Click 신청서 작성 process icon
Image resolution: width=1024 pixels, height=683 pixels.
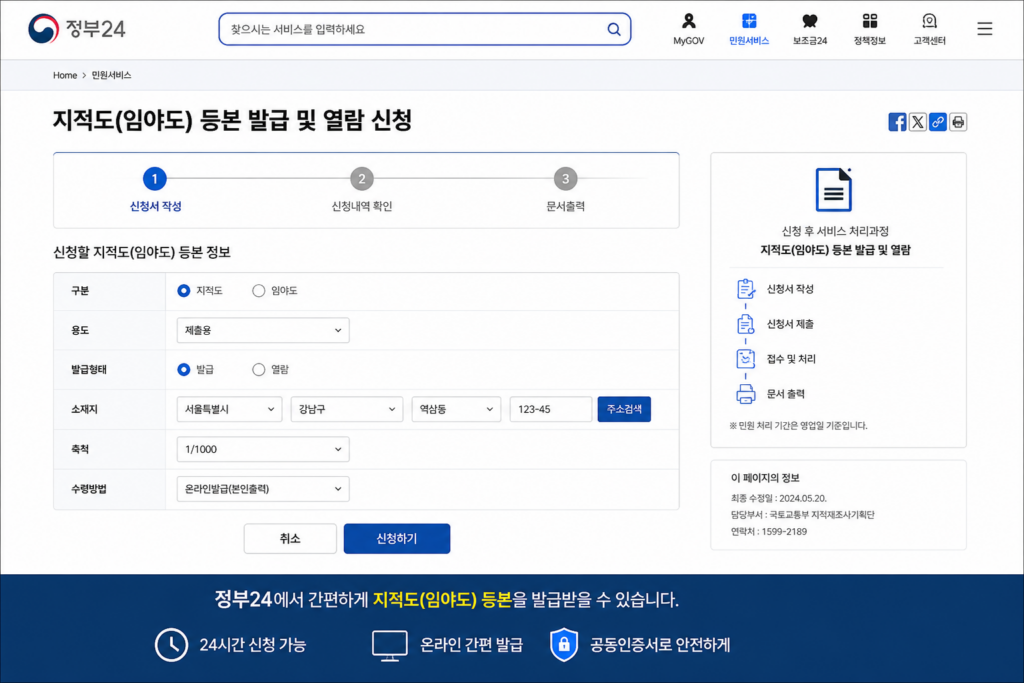[x=746, y=289]
